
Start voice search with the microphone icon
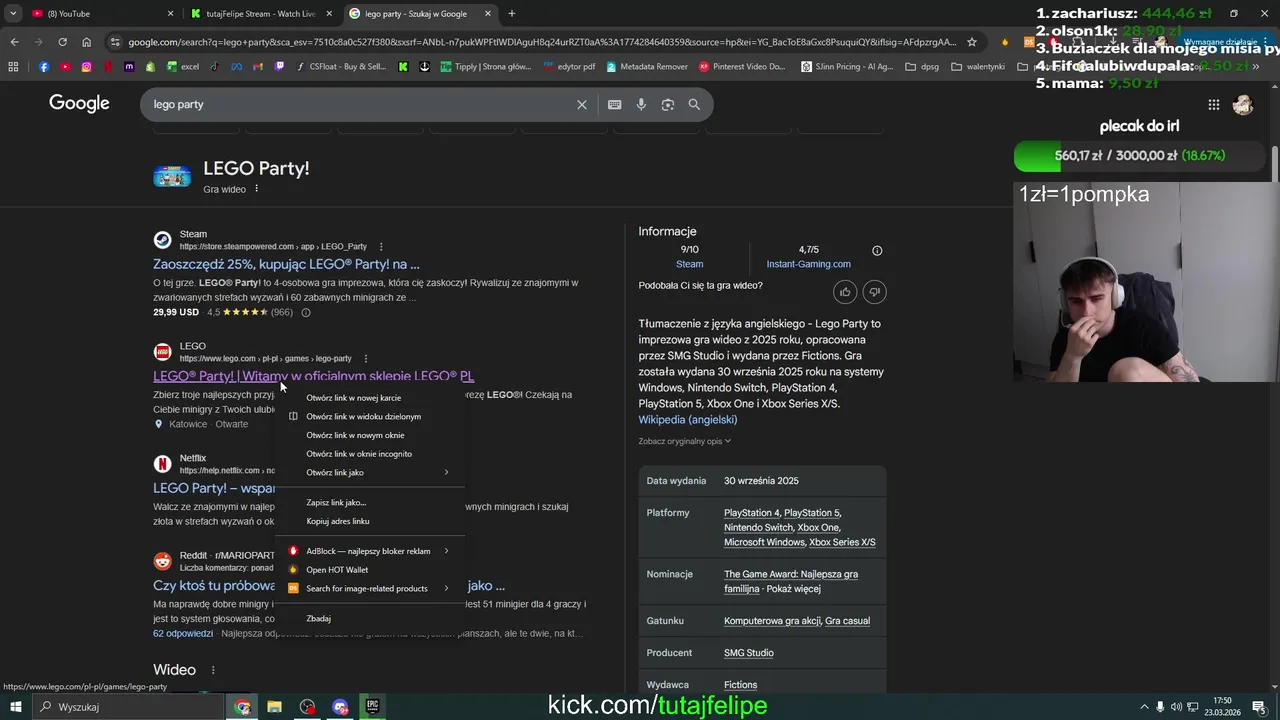tap(641, 104)
